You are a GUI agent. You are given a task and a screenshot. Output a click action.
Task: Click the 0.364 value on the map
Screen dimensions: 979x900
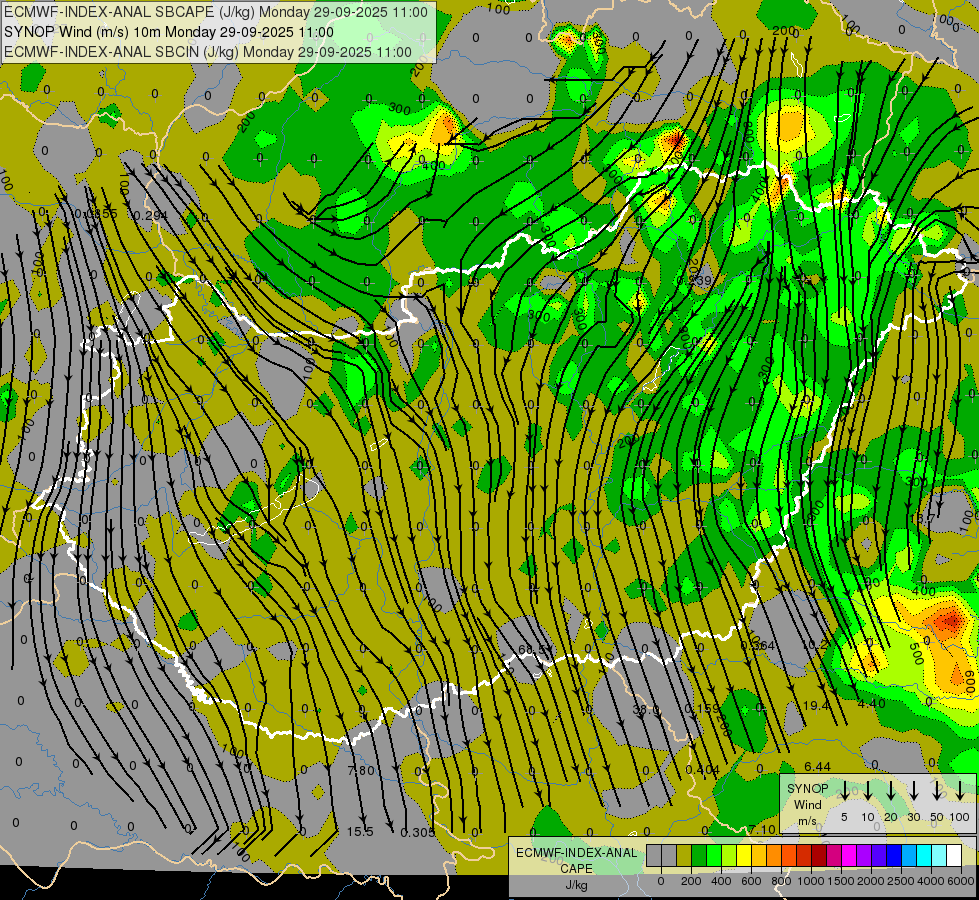(757, 645)
